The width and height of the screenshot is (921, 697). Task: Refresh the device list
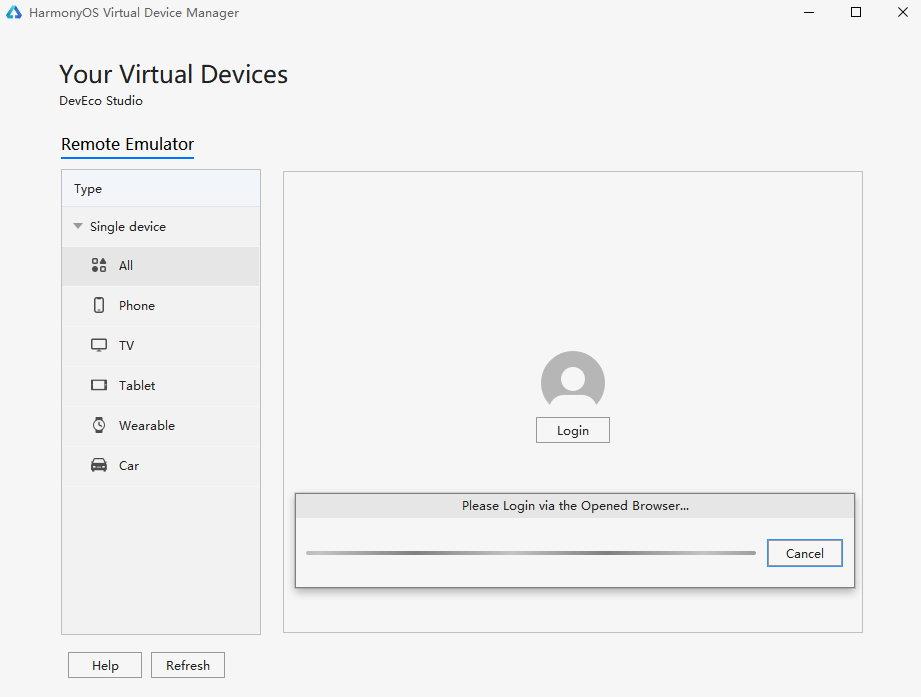188,665
